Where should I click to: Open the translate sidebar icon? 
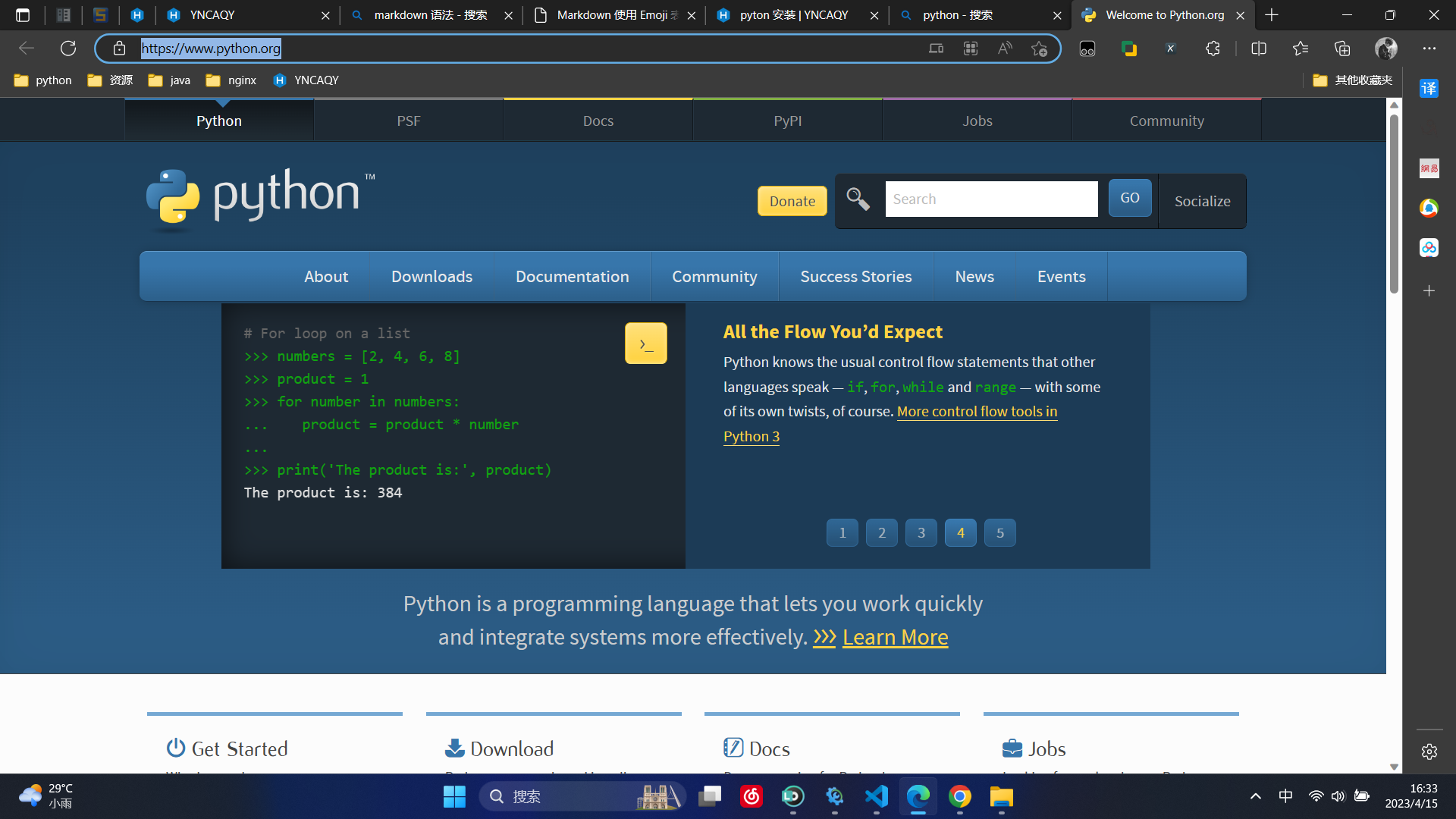1429,89
